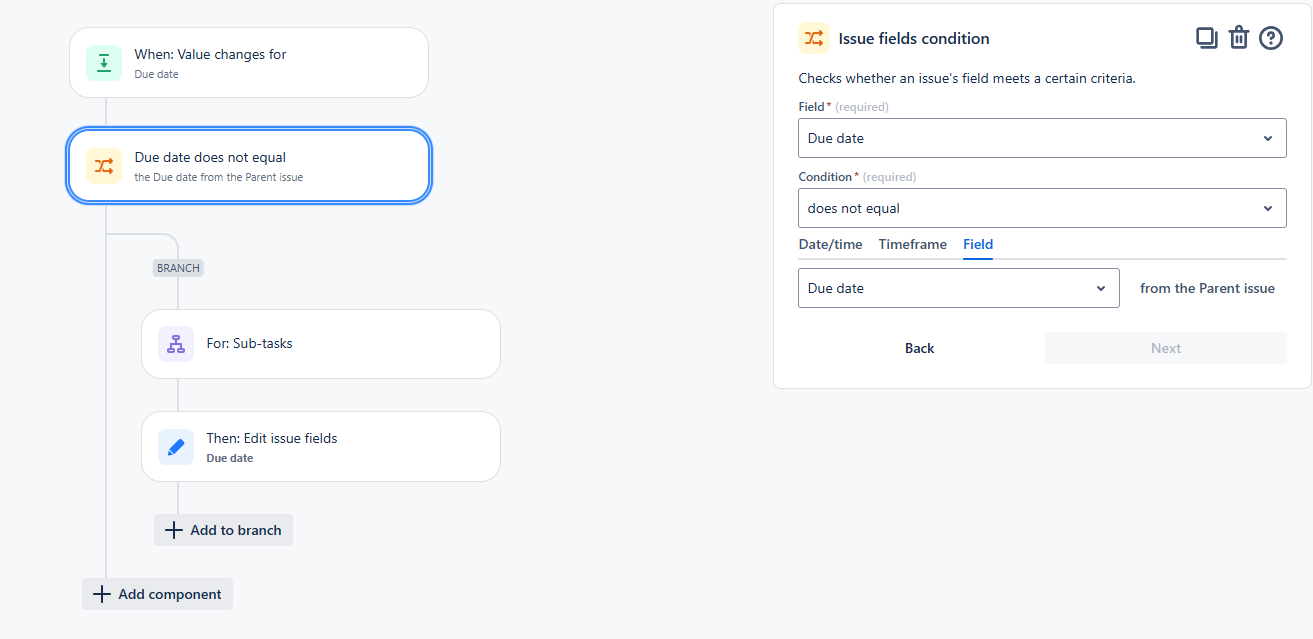Open the Field dropdown showing Due date
This screenshot has width=1313, height=639.
(1042, 138)
